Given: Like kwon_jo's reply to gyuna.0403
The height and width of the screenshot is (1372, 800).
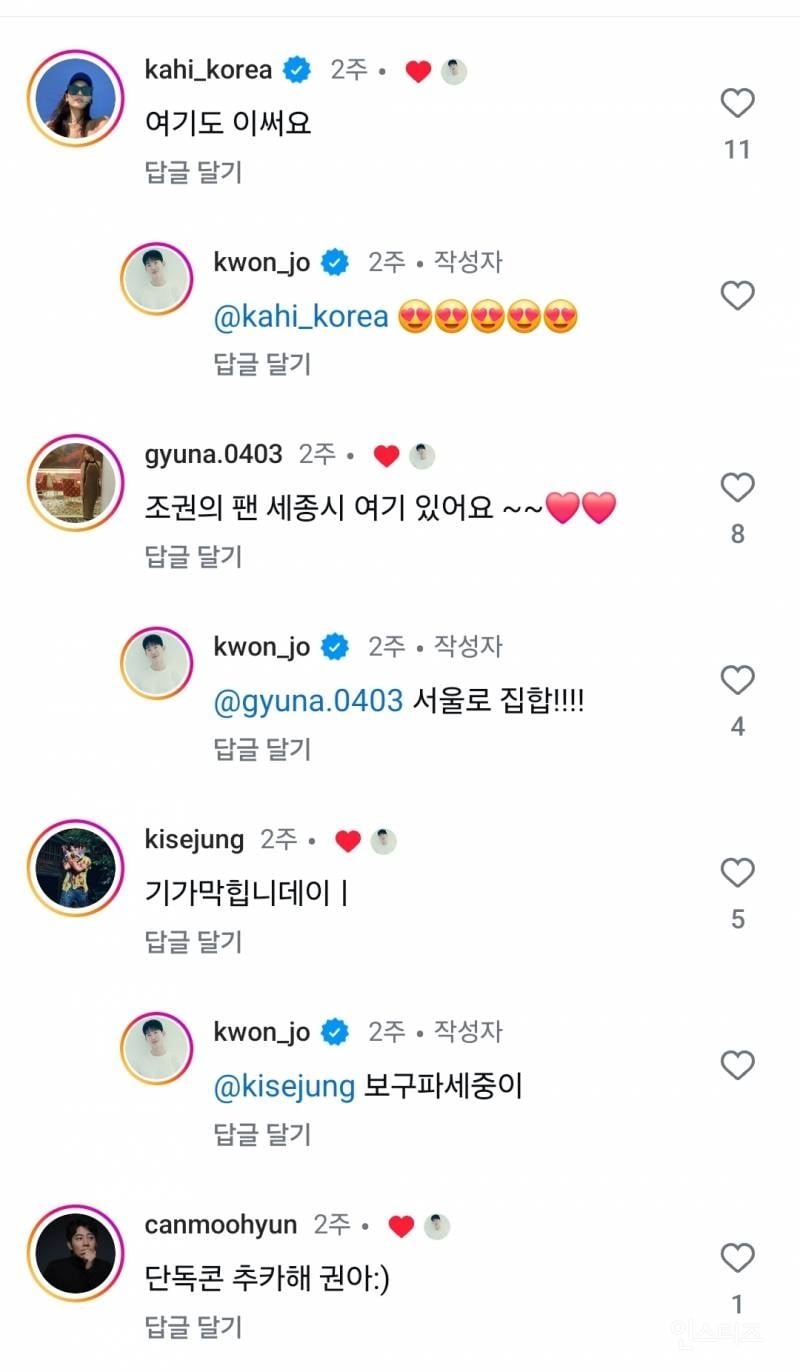Looking at the screenshot, I should [737, 680].
